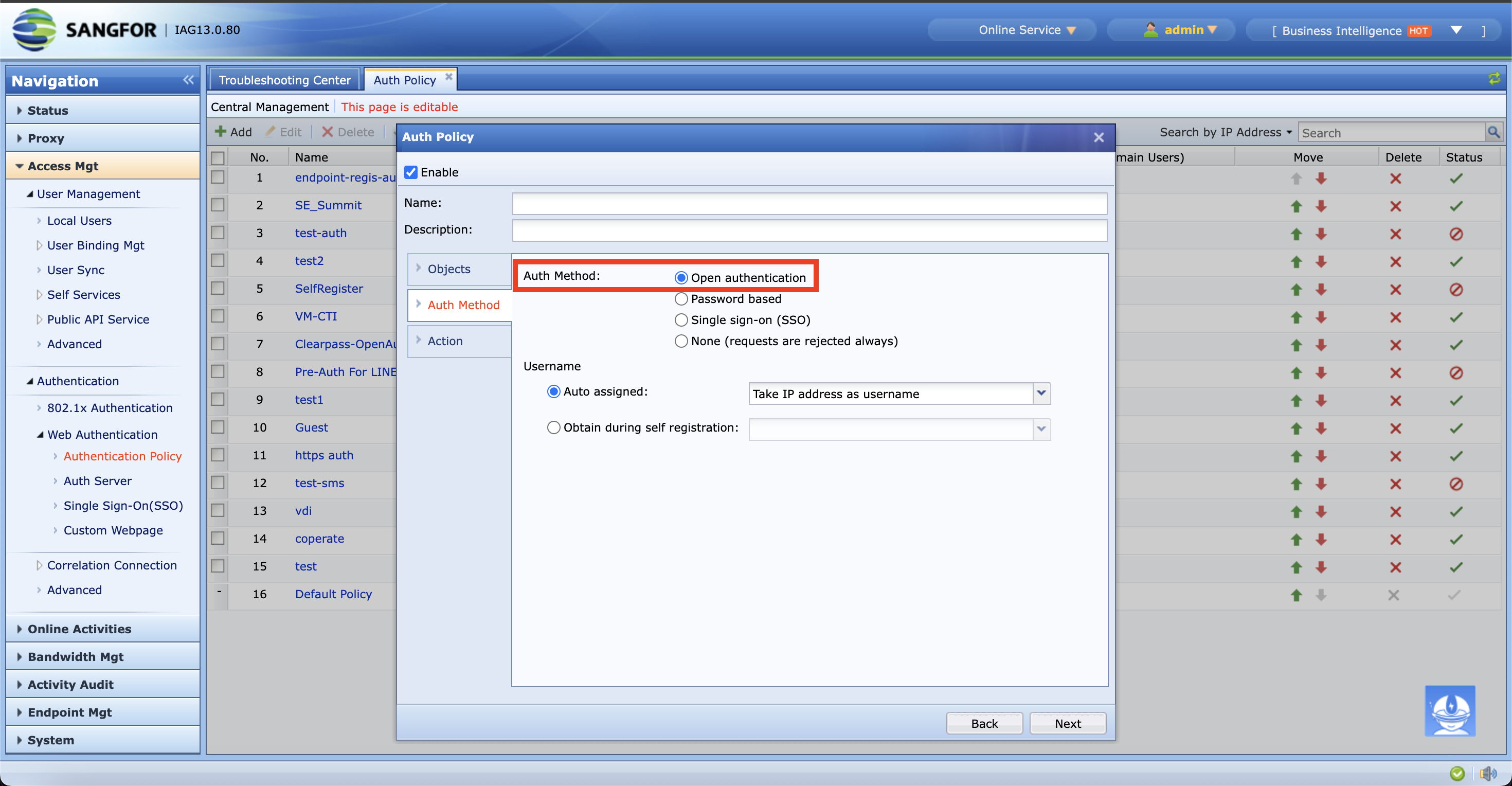Choose Obtain during self registration option
Screen dimensions: 1512x786
[x=553, y=427]
